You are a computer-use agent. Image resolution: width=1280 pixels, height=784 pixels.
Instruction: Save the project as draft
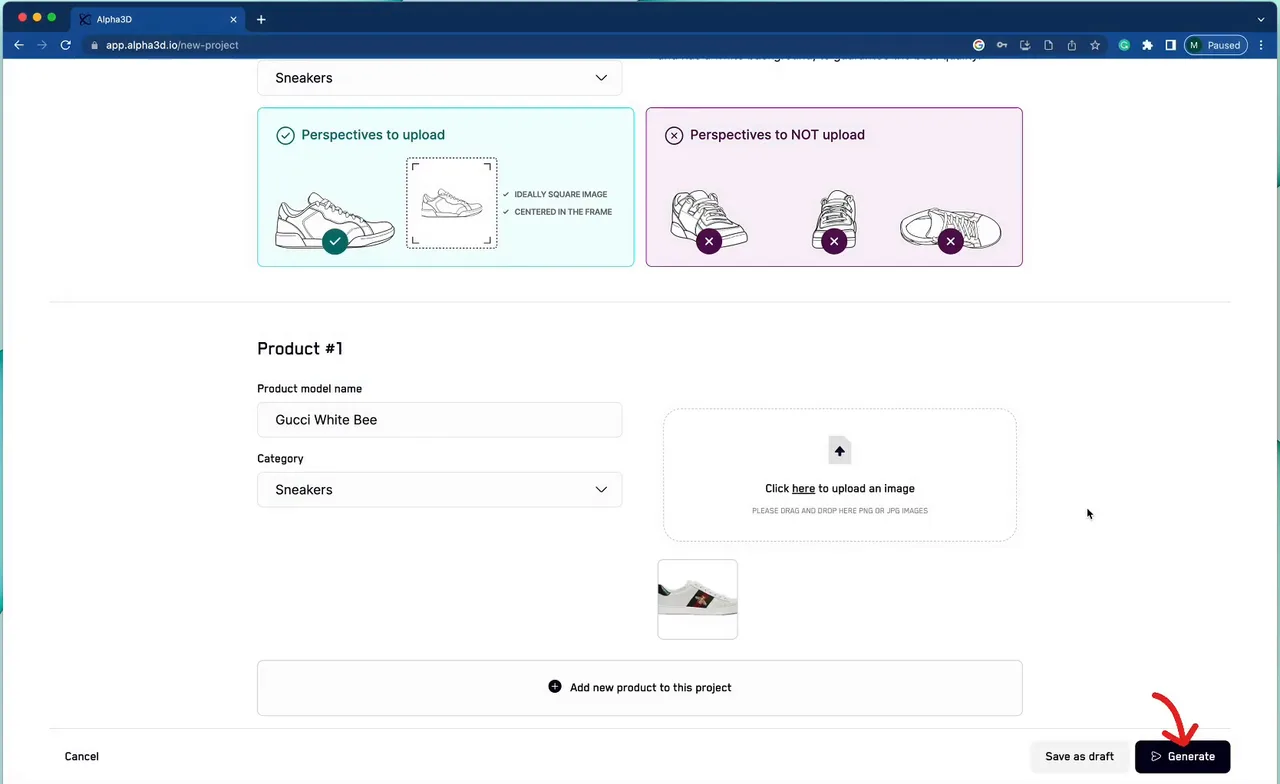1079,757
